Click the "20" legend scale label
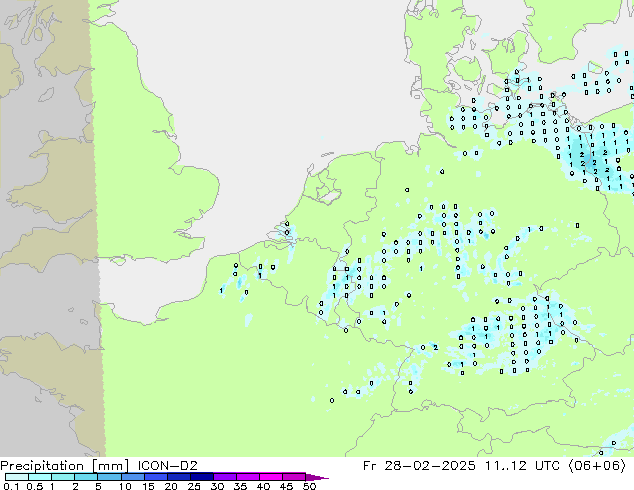 [x=171, y=486]
